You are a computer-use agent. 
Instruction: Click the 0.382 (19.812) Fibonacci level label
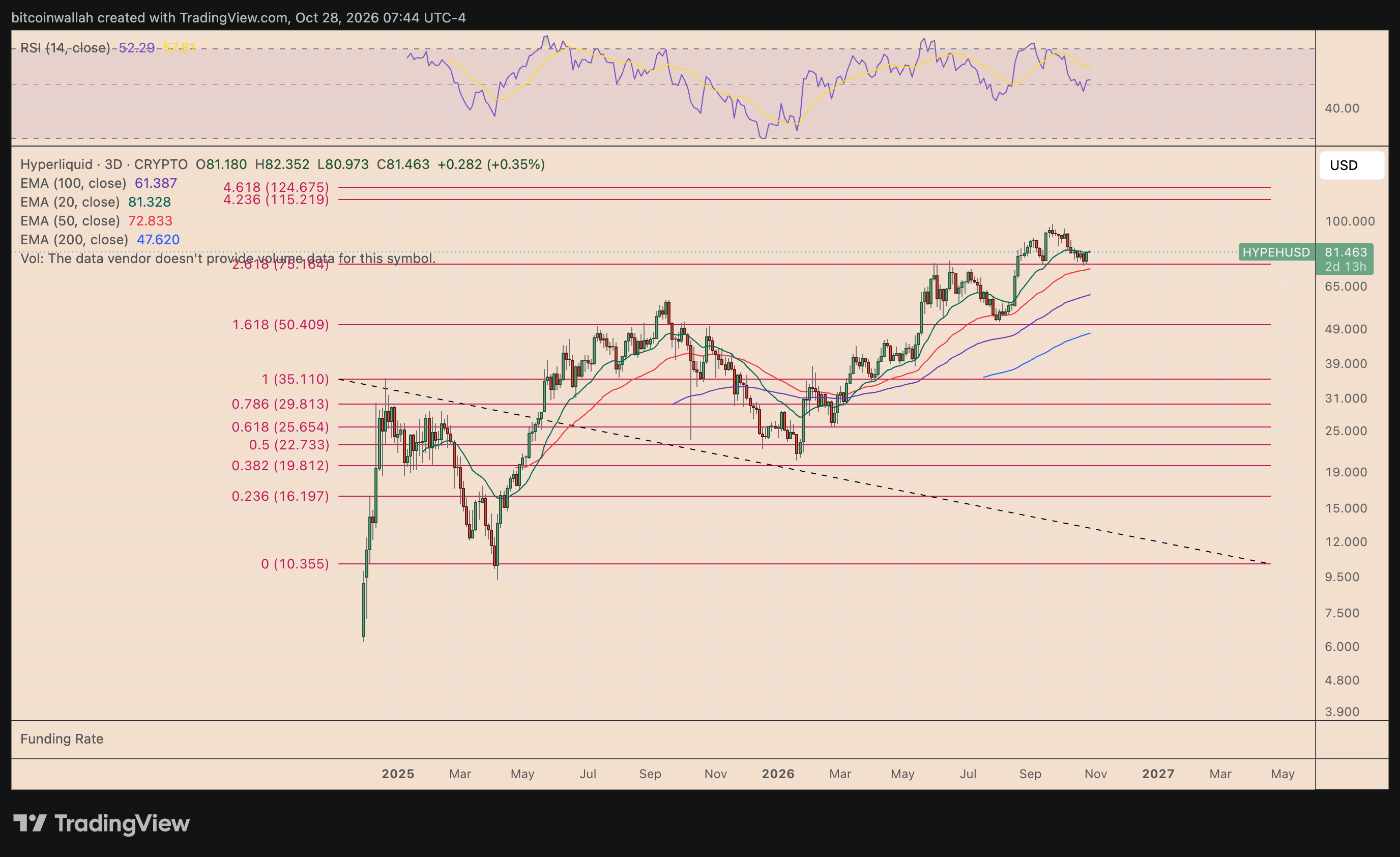[x=280, y=466]
